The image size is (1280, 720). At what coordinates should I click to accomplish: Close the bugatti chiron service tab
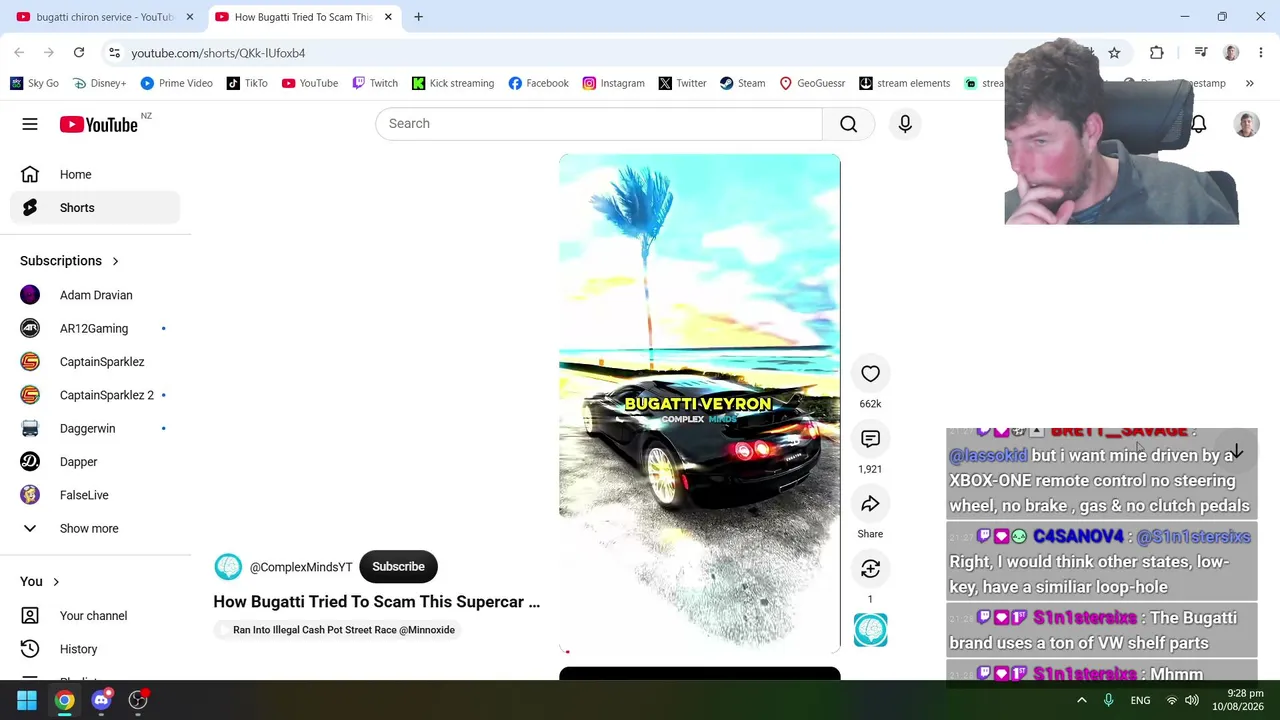(x=189, y=17)
